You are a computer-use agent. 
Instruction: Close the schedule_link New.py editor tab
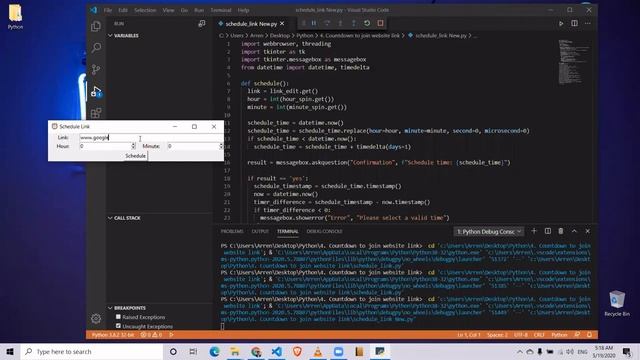282,24
